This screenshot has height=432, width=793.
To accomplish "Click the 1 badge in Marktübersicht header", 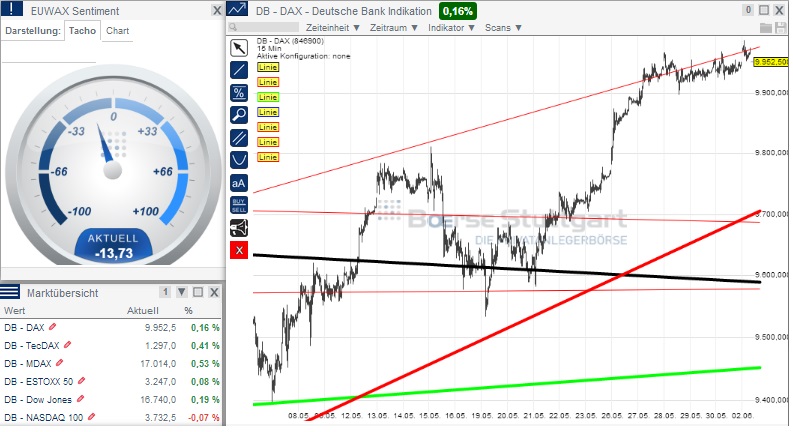I will (x=165, y=292).
